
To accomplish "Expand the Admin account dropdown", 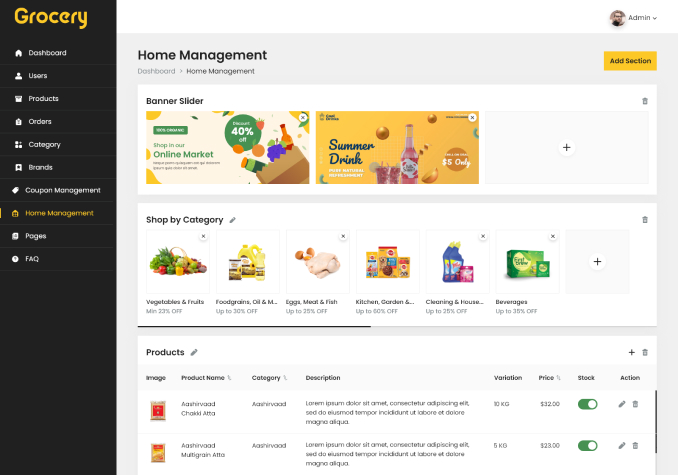I will coord(642,18).
